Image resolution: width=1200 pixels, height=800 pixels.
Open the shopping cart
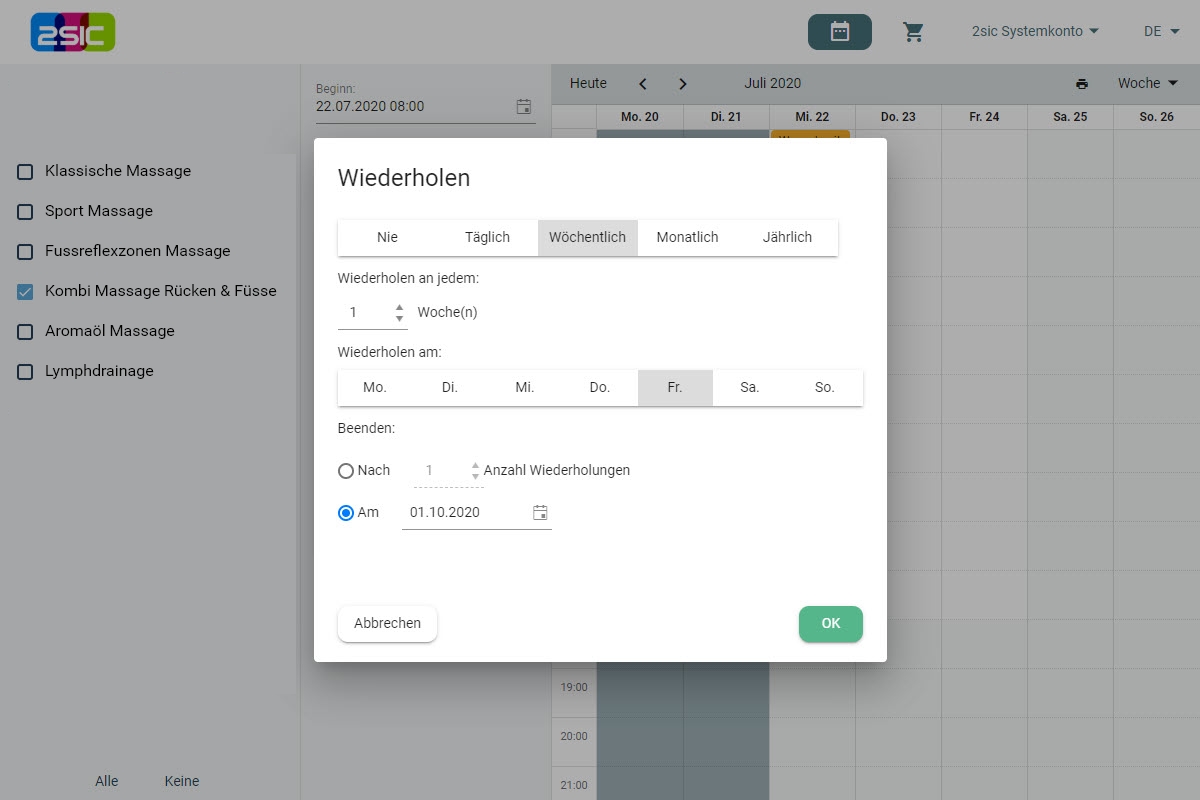[913, 32]
